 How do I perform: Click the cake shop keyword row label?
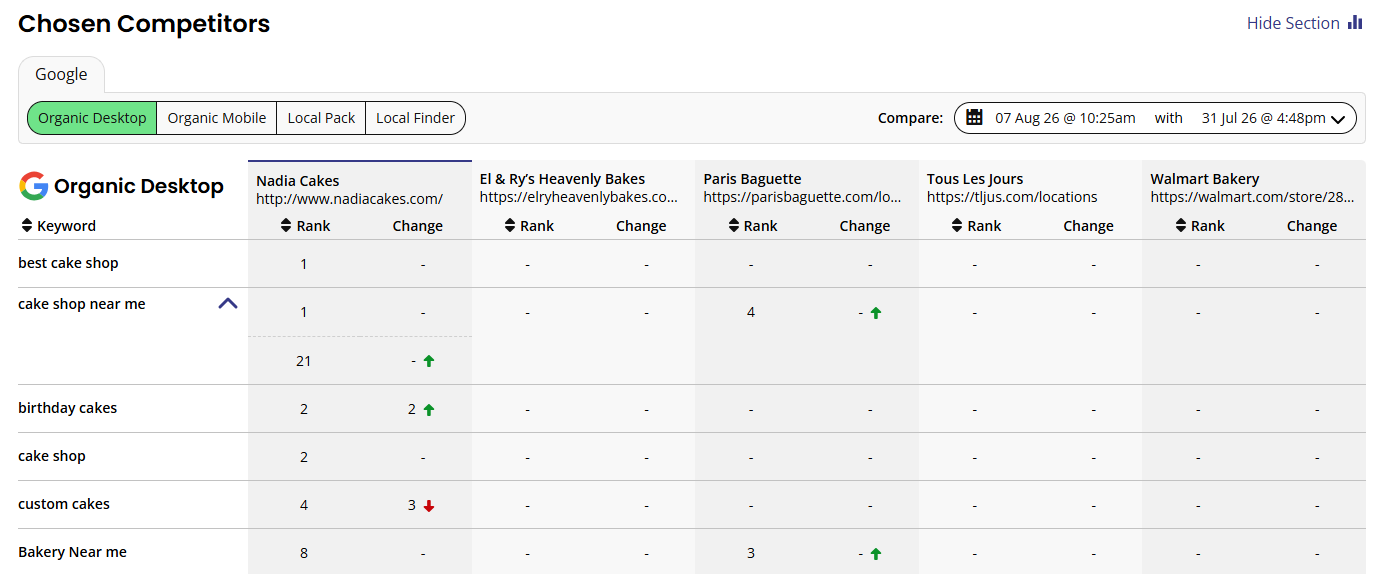coord(52,456)
